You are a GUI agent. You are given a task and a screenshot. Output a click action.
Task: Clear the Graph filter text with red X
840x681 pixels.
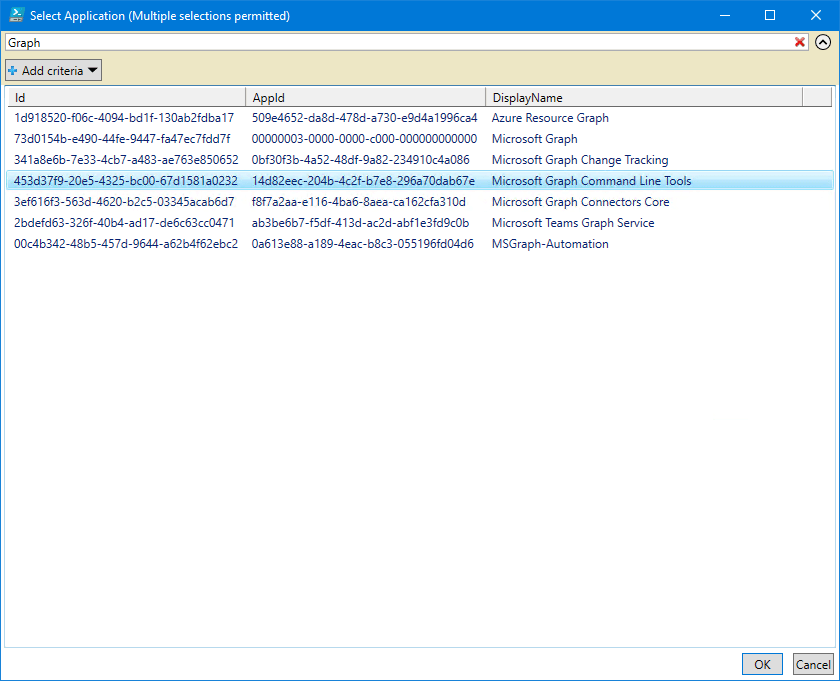800,42
